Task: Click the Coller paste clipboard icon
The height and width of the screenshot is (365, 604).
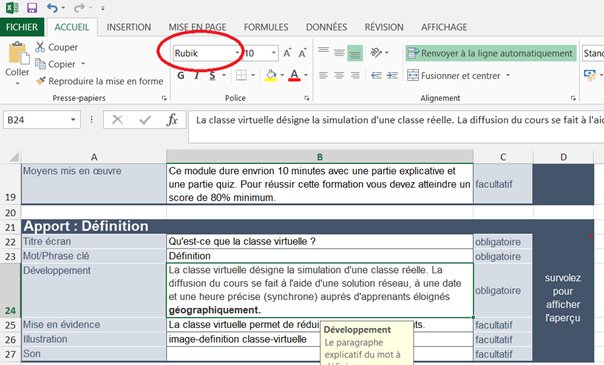Action: (x=18, y=53)
